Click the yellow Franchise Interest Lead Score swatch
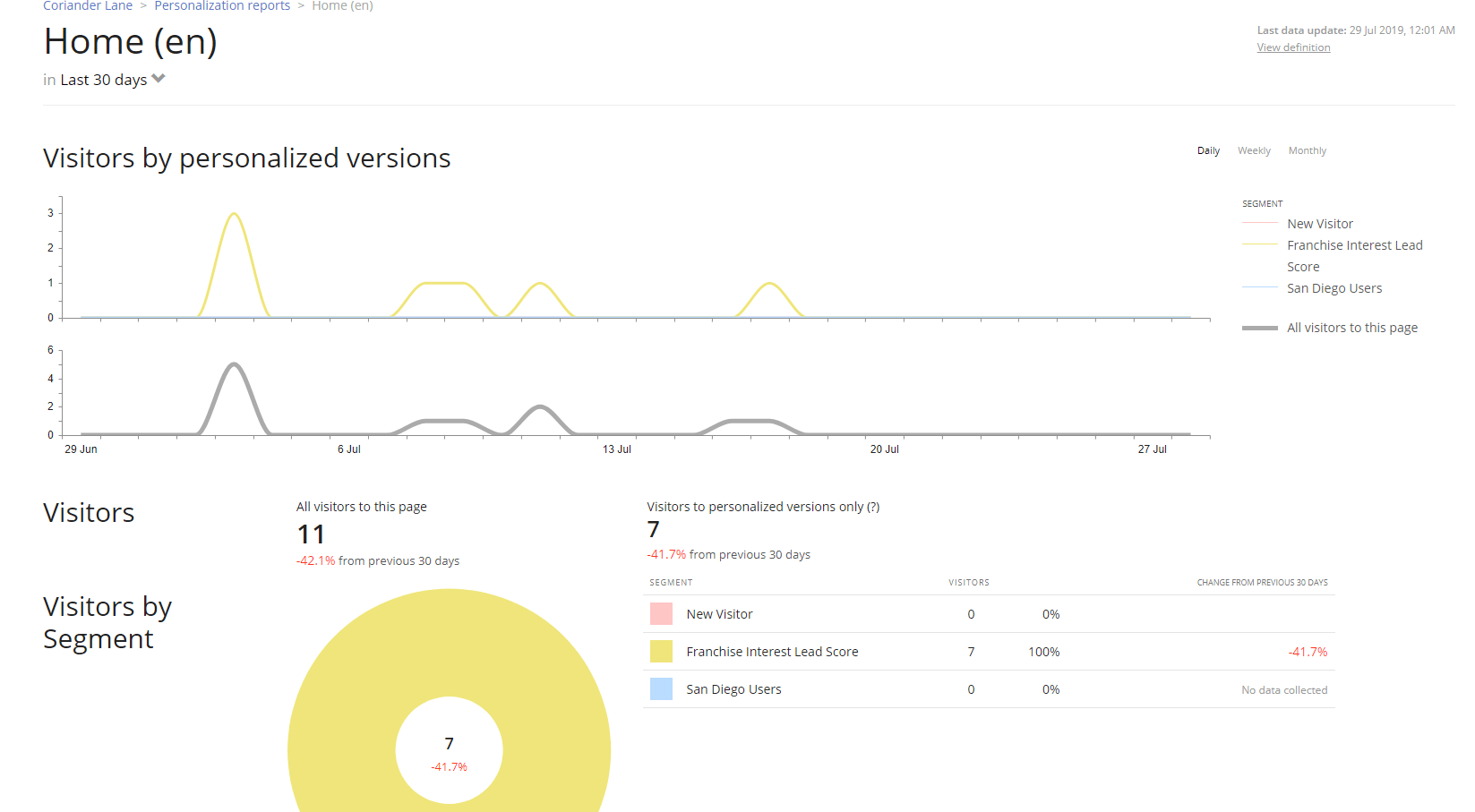This screenshot has height=812, width=1475. pyautogui.click(x=661, y=652)
